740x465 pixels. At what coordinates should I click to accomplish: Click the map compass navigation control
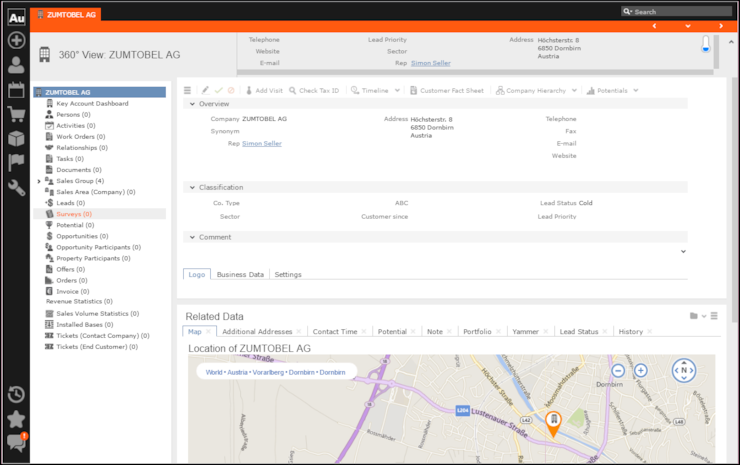point(684,371)
